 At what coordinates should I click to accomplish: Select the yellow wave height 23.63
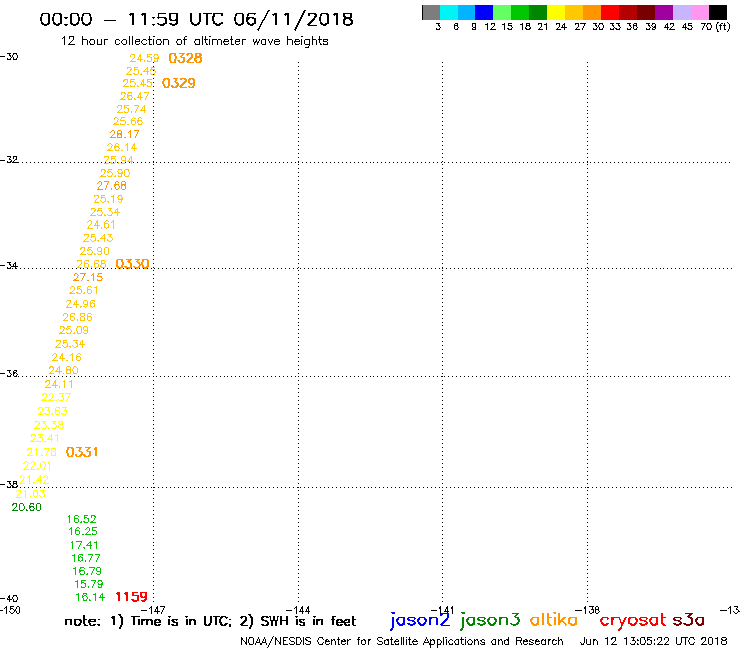[52, 411]
